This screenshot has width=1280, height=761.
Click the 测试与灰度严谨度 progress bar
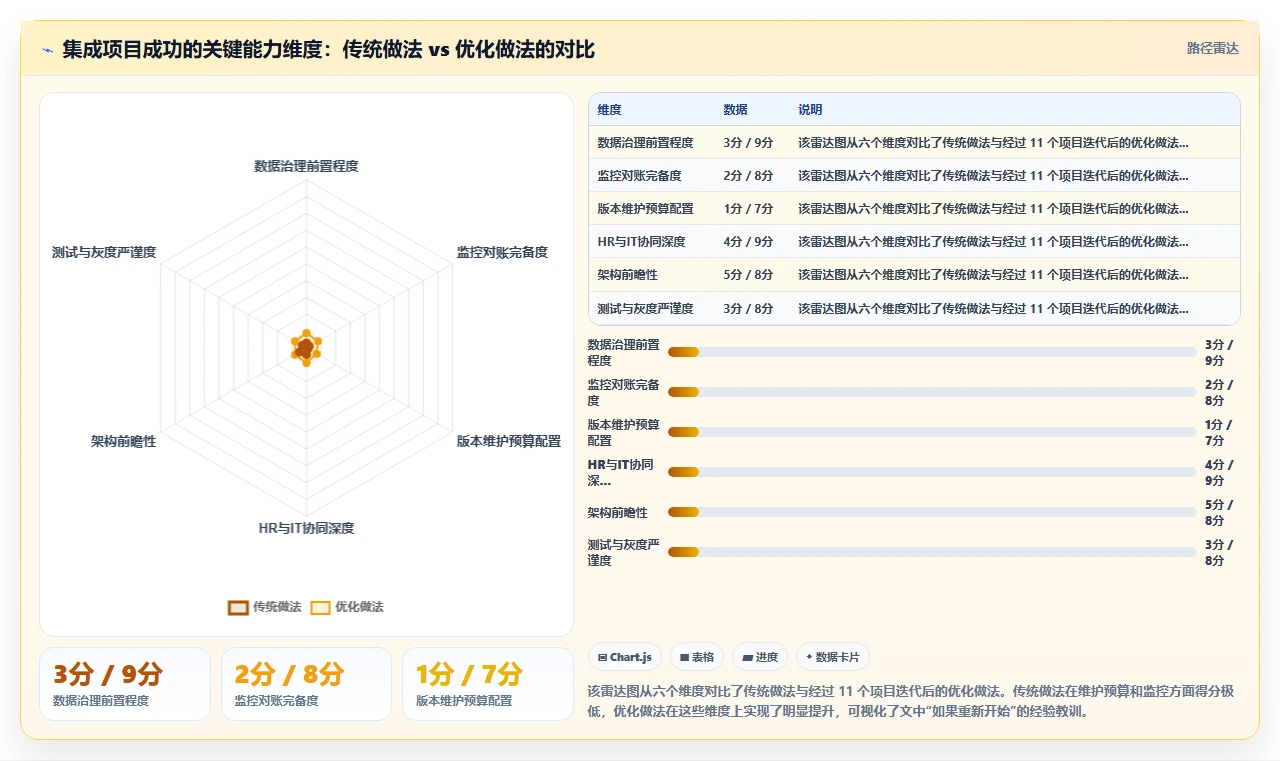932,552
